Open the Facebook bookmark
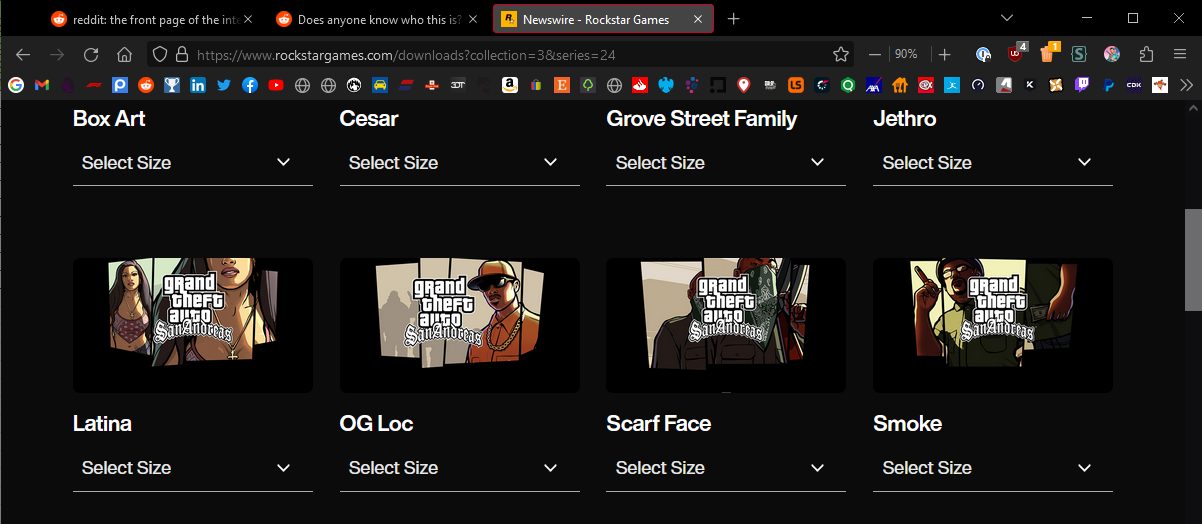This screenshot has height=524, width=1202. click(x=250, y=85)
